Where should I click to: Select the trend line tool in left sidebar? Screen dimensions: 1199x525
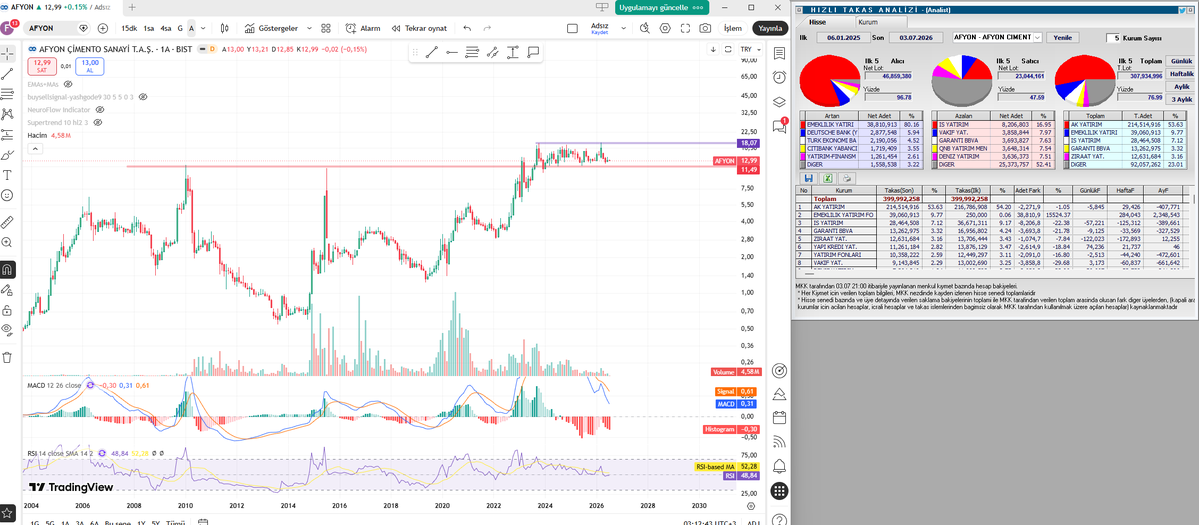coord(8,74)
